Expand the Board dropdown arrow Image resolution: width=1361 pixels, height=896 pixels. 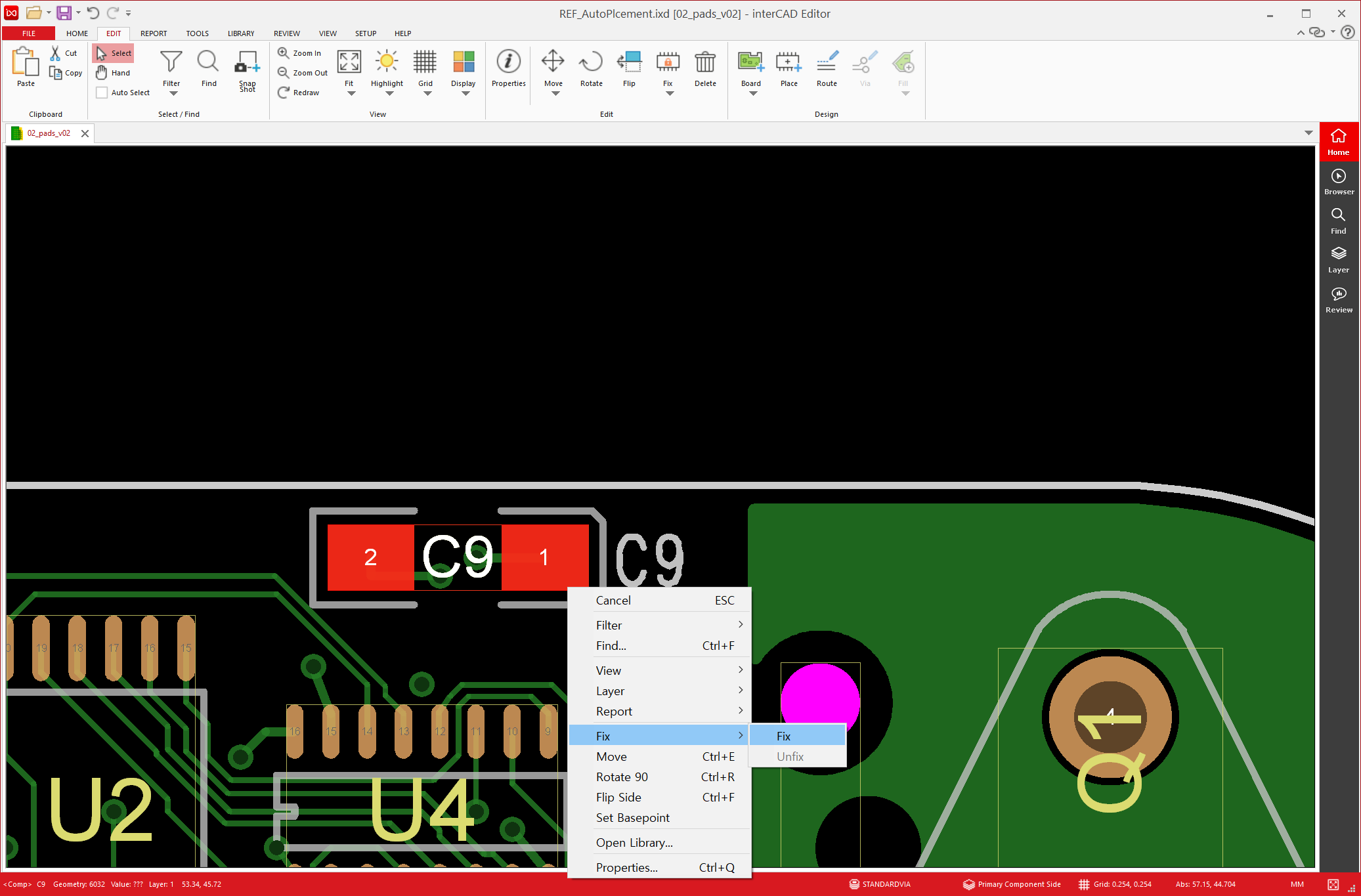[x=753, y=94]
